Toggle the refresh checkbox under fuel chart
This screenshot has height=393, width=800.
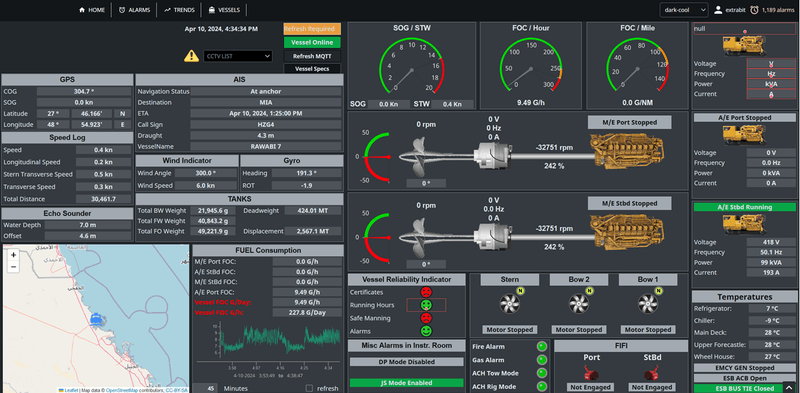pos(309,388)
